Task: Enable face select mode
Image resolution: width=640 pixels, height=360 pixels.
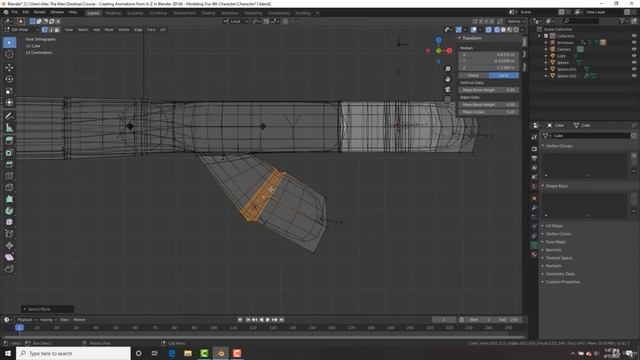Action: pos(57,30)
